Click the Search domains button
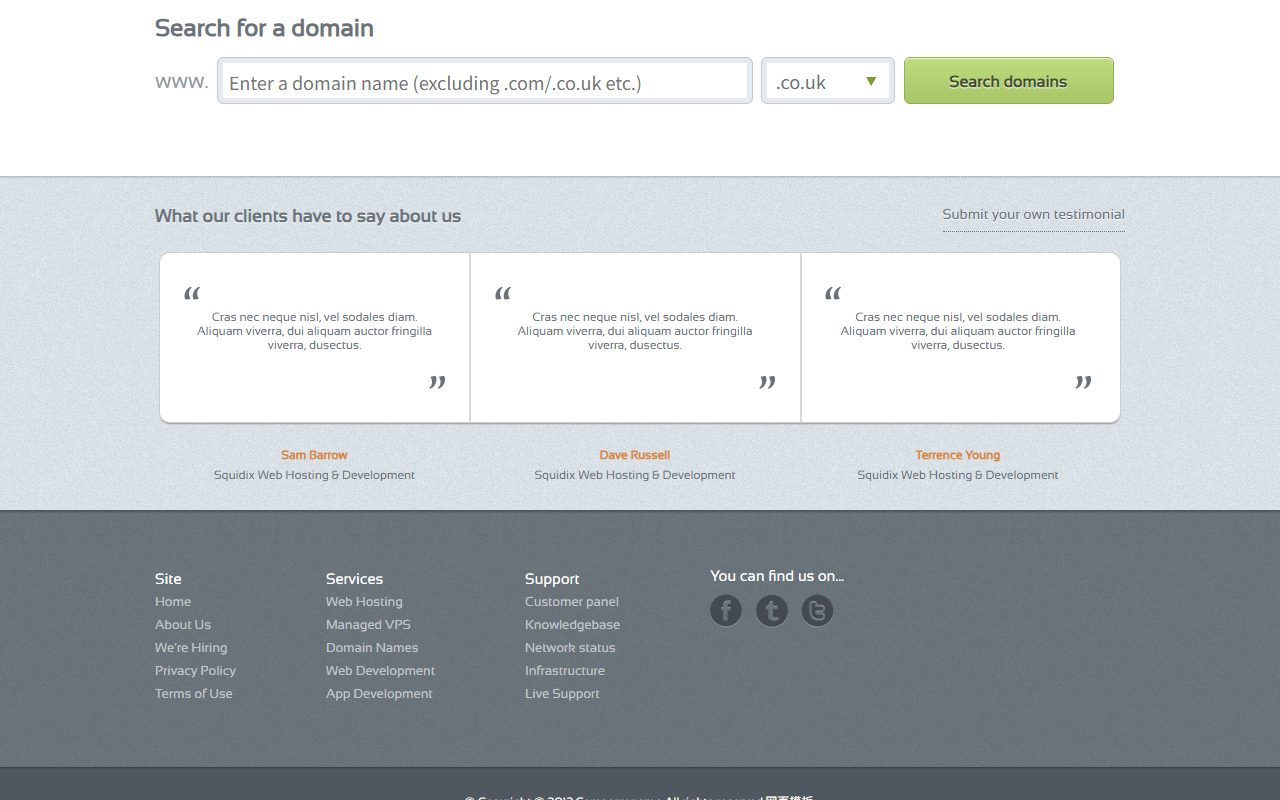This screenshot has height=800, width=1280. 1009,81
